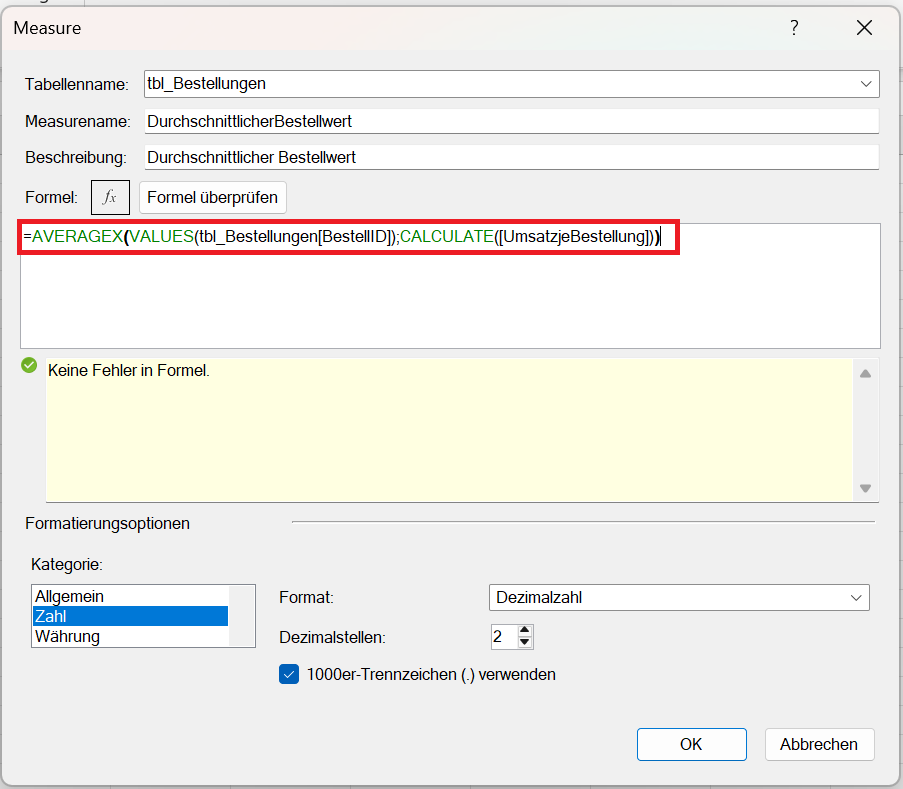
Task: Click the message box scroll up arrow
Action: pyautogui.click(x=865, y=373)
